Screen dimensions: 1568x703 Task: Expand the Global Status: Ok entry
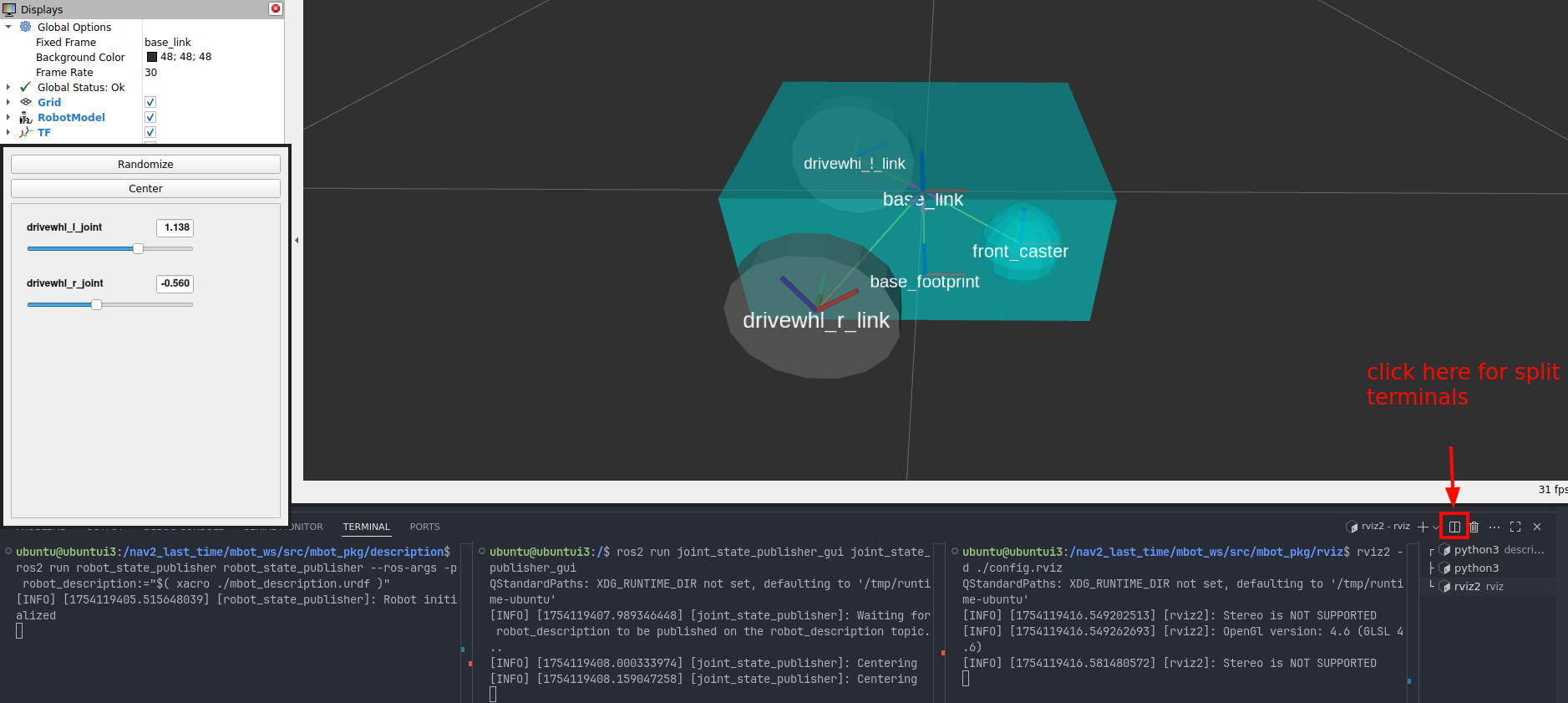pyautogui.click(x=8, y=87)
